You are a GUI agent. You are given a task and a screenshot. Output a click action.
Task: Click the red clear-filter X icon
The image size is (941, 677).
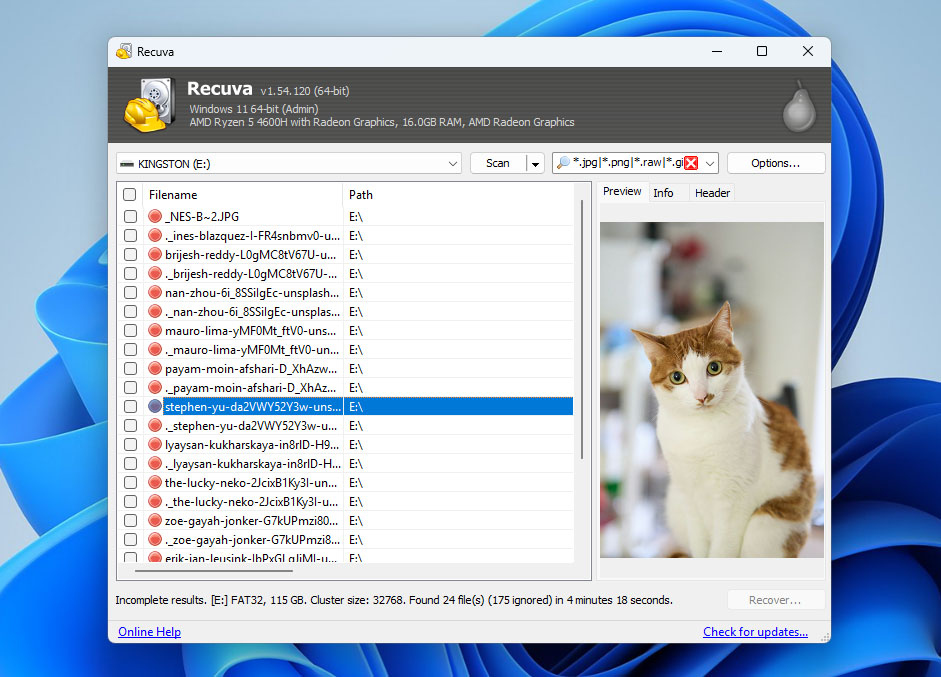[691, 163]
